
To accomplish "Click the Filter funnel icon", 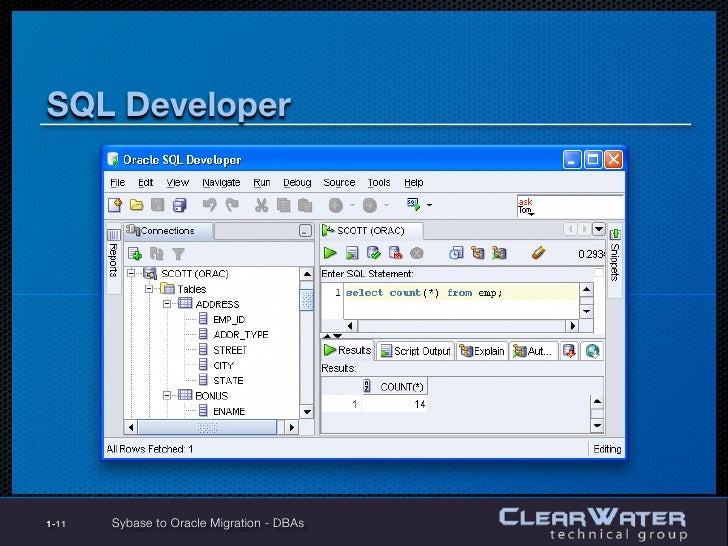I will click(x=178, y=254).
